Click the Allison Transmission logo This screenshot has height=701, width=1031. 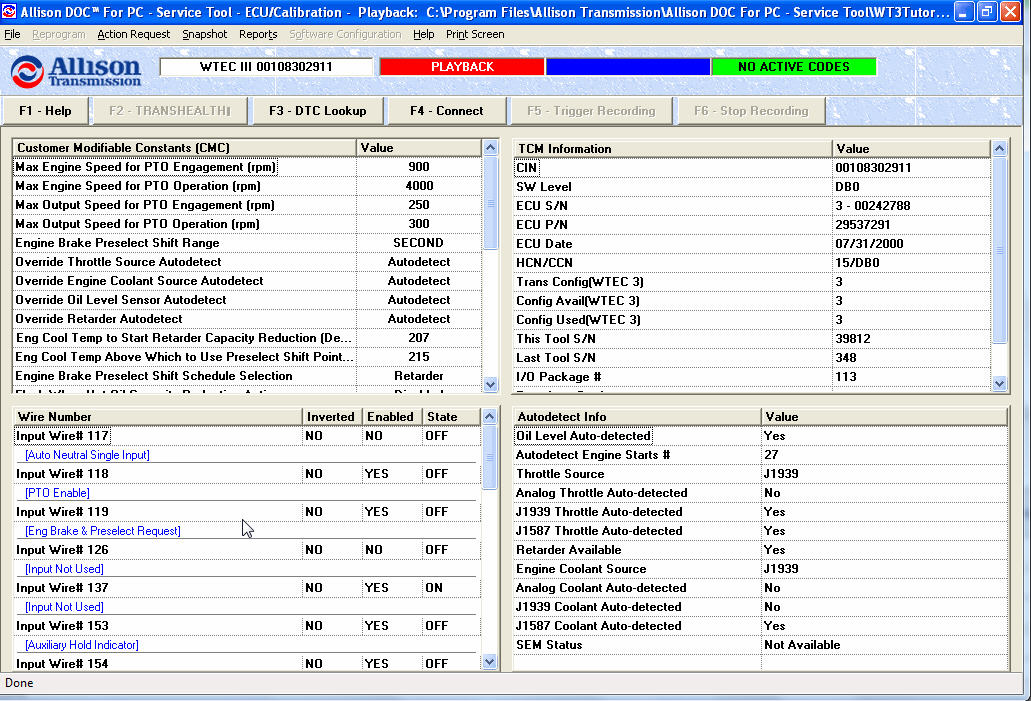click(76, 71)
